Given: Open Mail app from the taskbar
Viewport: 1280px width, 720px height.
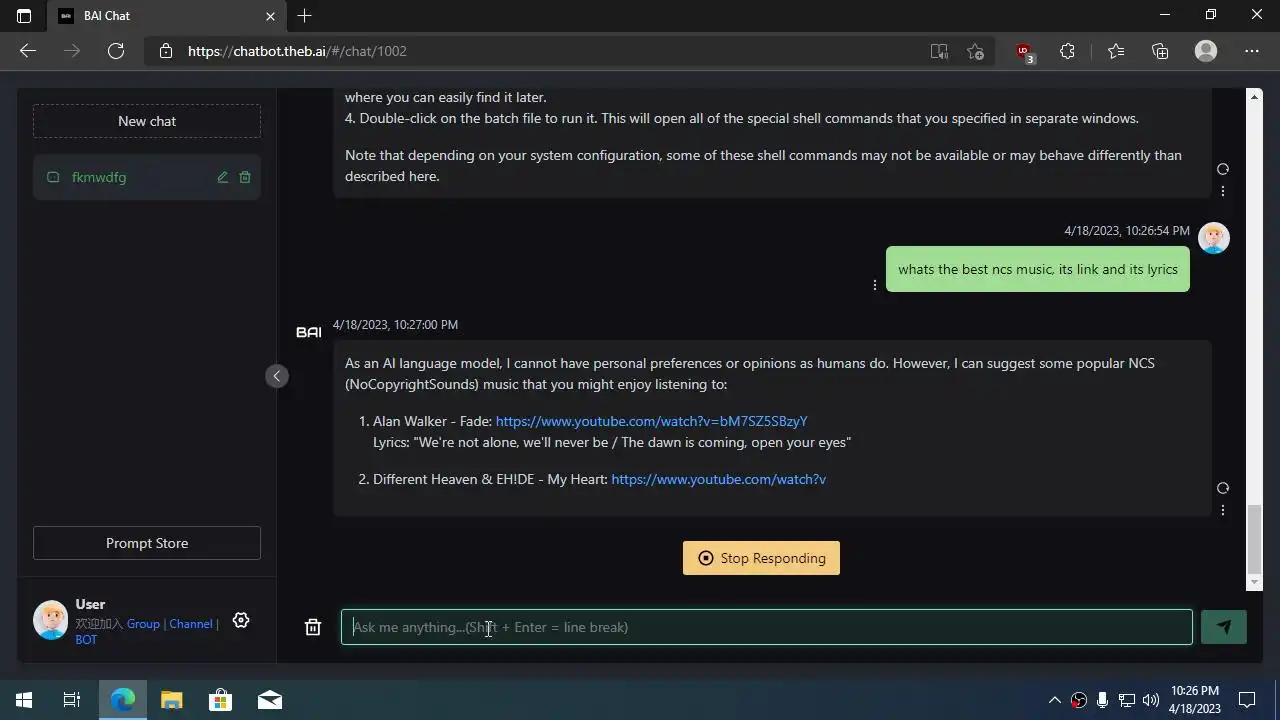Looking at the screenshot, I should 270,700.
